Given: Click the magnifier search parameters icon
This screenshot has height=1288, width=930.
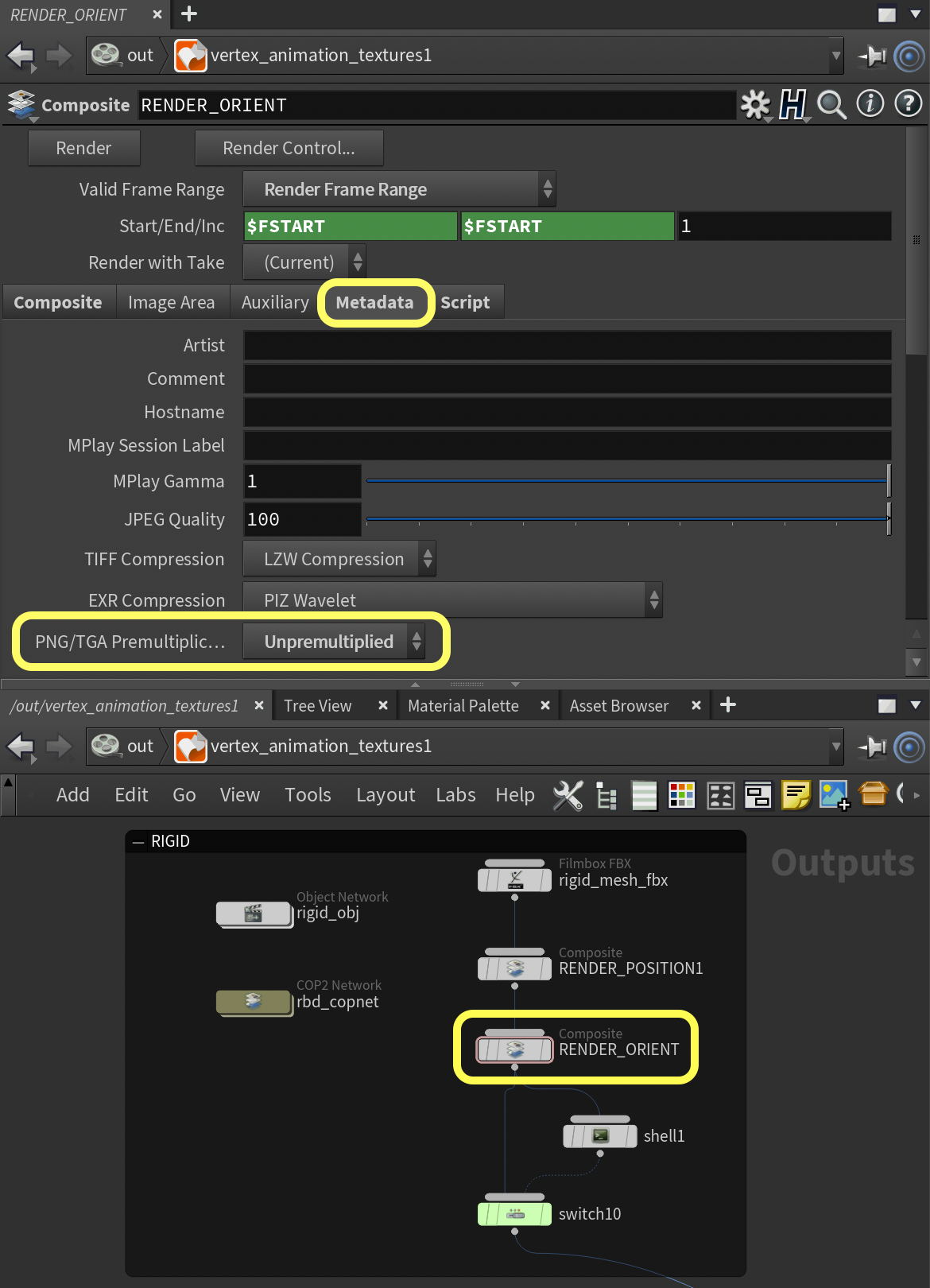Looking at the screenshot, I should [x=831, y=104].
